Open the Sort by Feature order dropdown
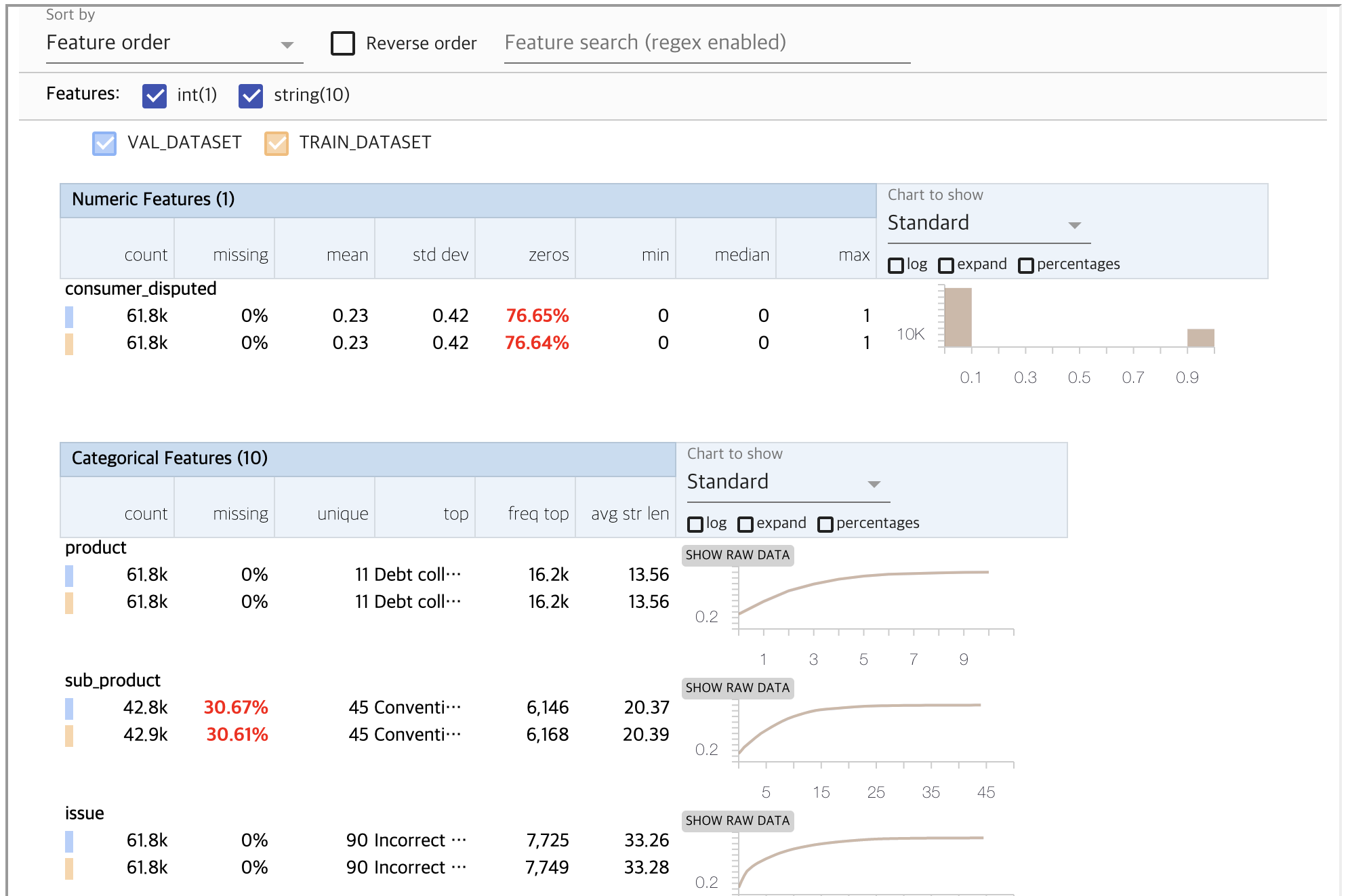The image size is (1350, 896). click(x=173, y=43)
